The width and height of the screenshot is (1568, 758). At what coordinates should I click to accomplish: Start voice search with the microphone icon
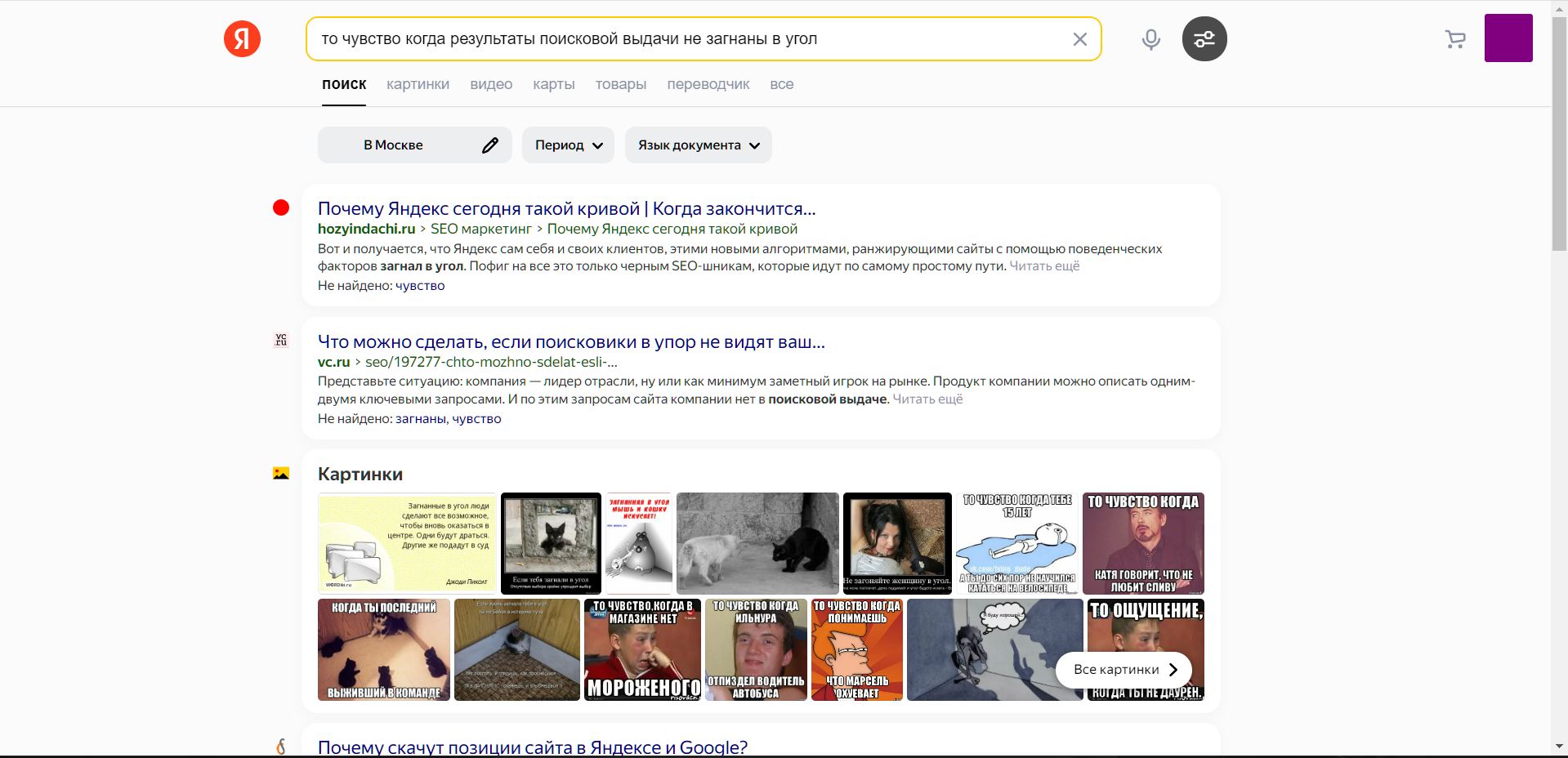point(1150,39)
